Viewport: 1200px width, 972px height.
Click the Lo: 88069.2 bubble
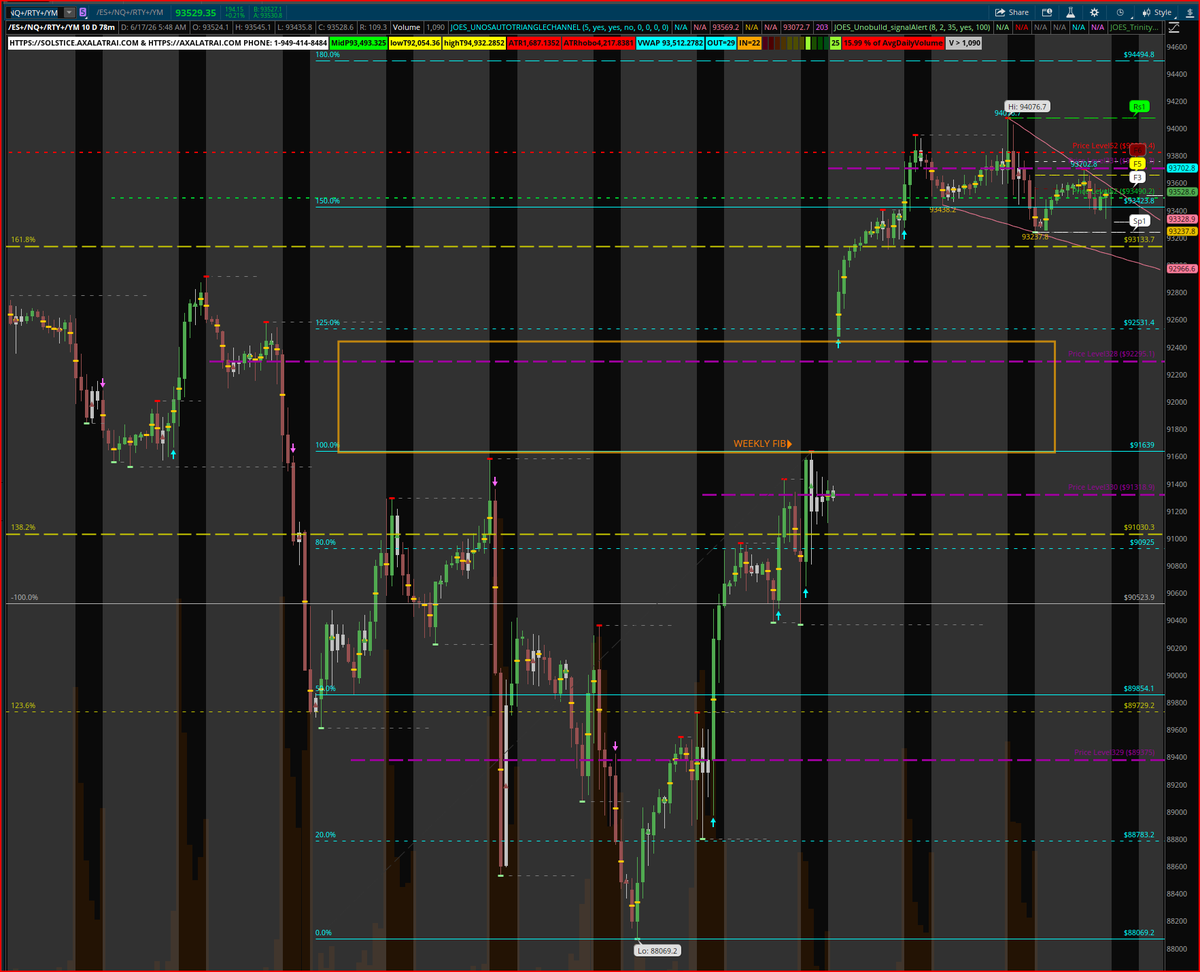(658, 950)
